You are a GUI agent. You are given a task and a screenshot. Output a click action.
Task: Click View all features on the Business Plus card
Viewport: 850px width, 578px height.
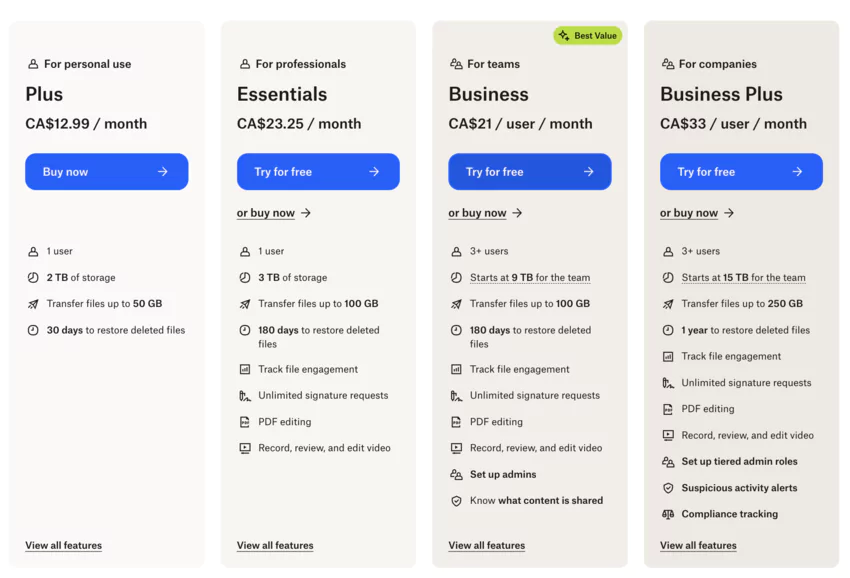697,545
